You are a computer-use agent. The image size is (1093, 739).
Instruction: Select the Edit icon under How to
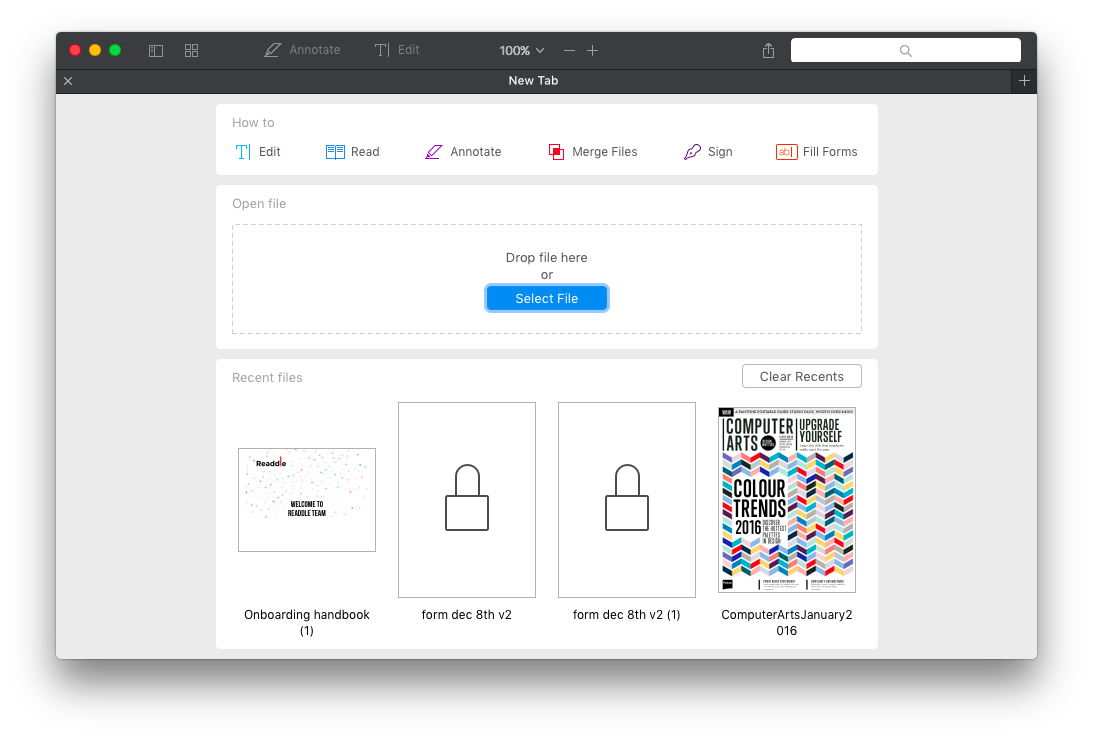pyautogui.click(x=241, y=151)
